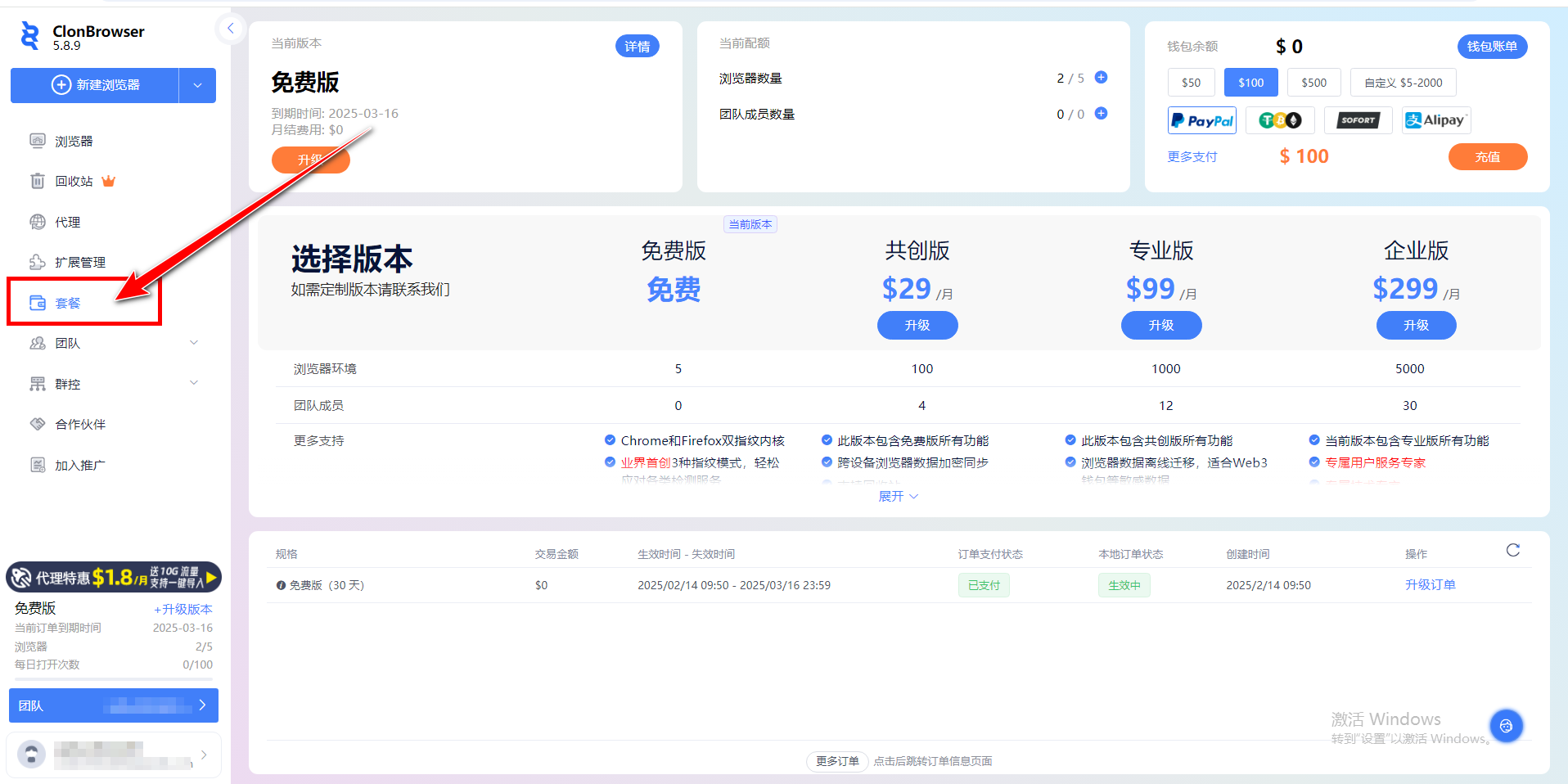The width and height of the screenshot is (1568, 784).
Task: Open the user account row chevron
Action: coord(204,755)
